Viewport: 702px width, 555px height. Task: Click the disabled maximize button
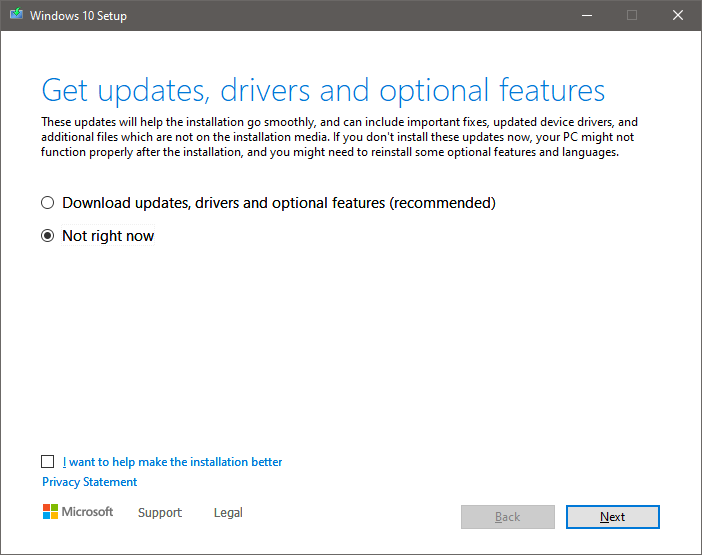coord(632,15)
